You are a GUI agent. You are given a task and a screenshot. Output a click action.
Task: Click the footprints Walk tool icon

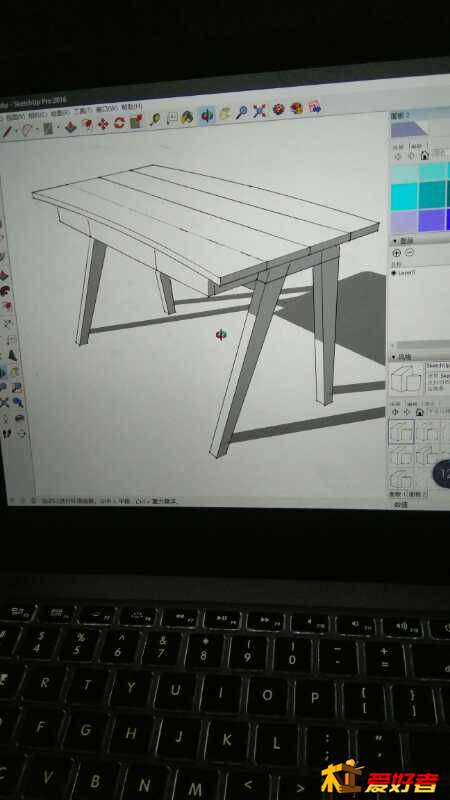tap(6, 434)
